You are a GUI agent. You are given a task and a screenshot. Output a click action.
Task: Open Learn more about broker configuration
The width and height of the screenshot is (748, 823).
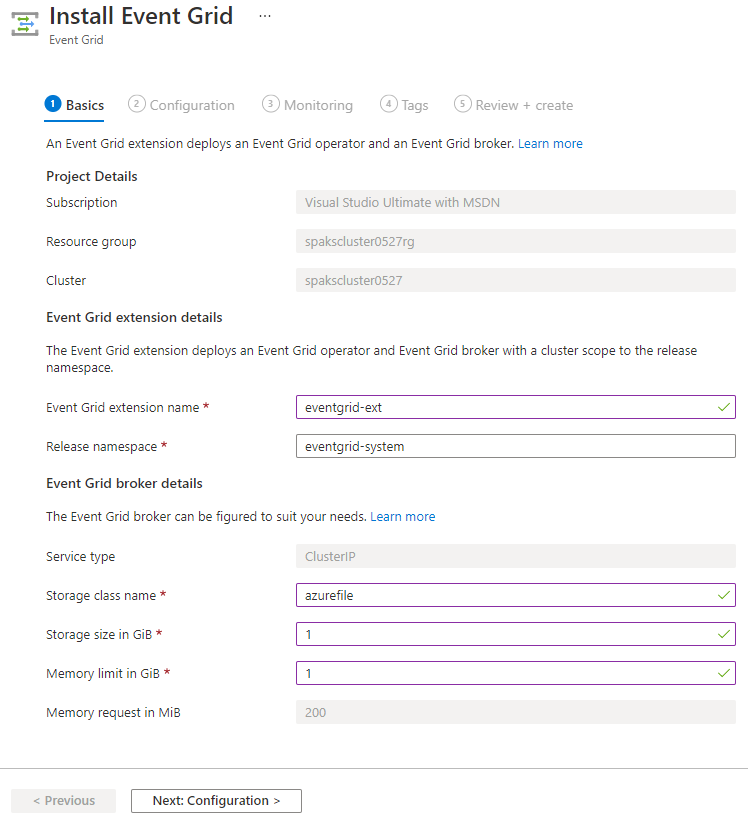click(403, 516)
